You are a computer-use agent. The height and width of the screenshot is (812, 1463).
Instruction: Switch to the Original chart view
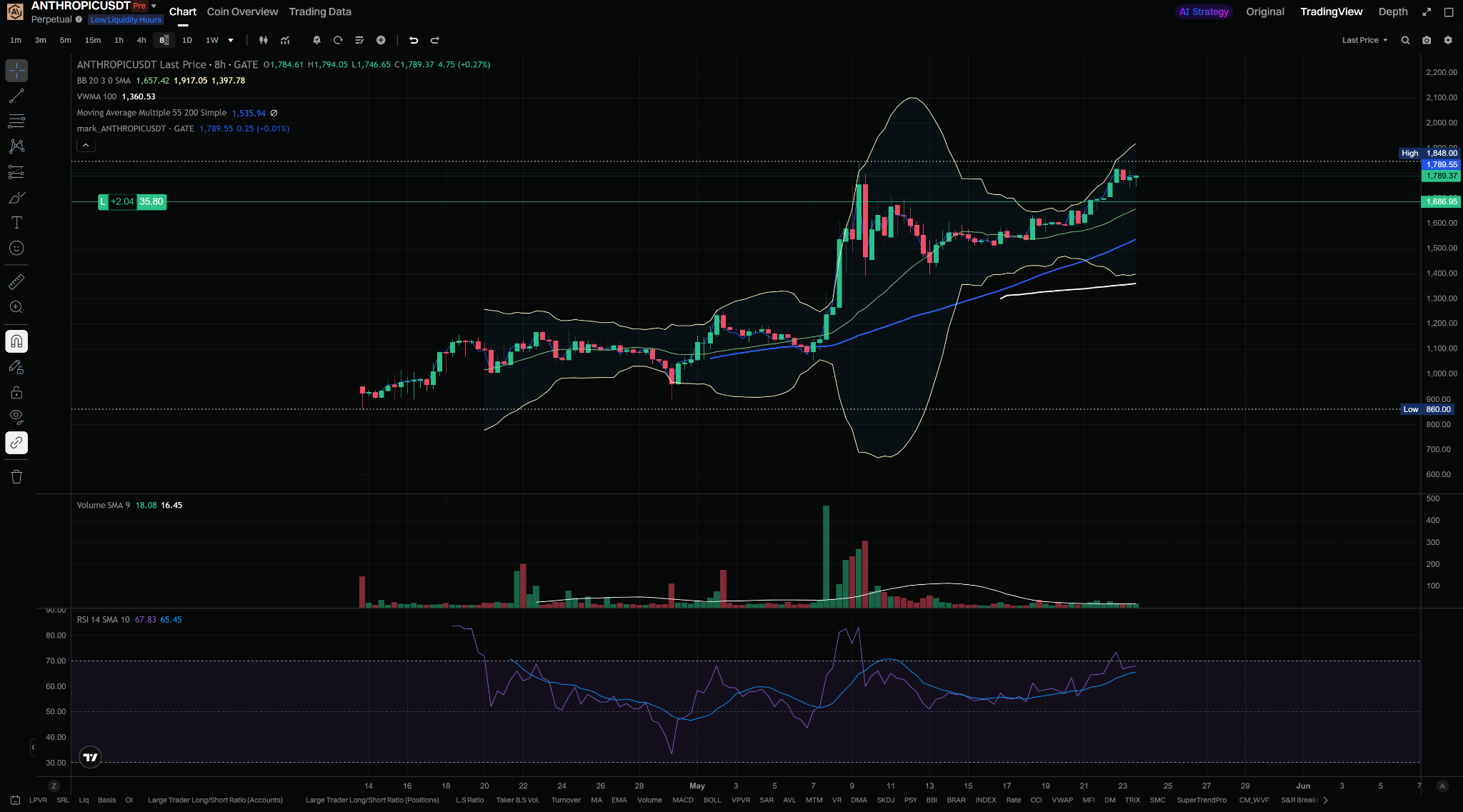1265,11
